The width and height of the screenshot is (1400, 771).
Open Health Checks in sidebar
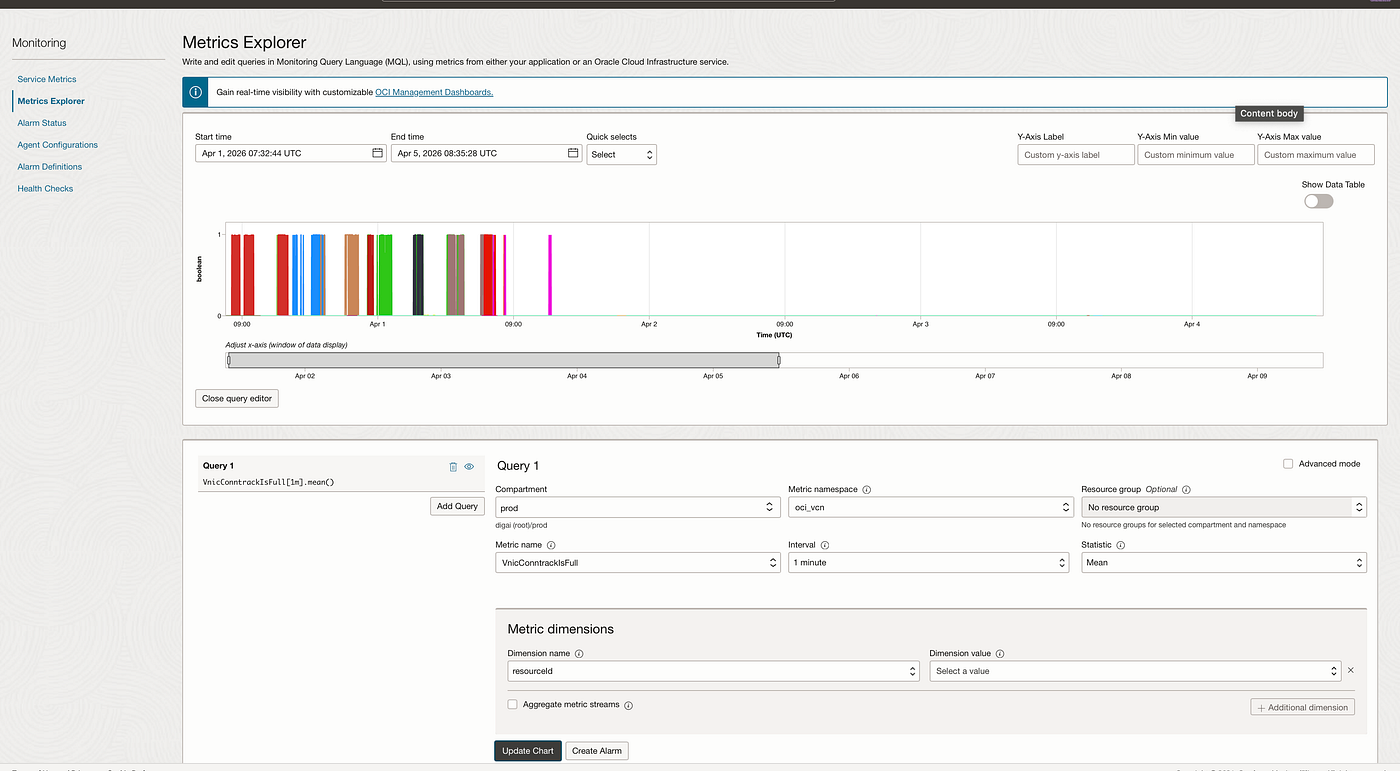[45, 189]
